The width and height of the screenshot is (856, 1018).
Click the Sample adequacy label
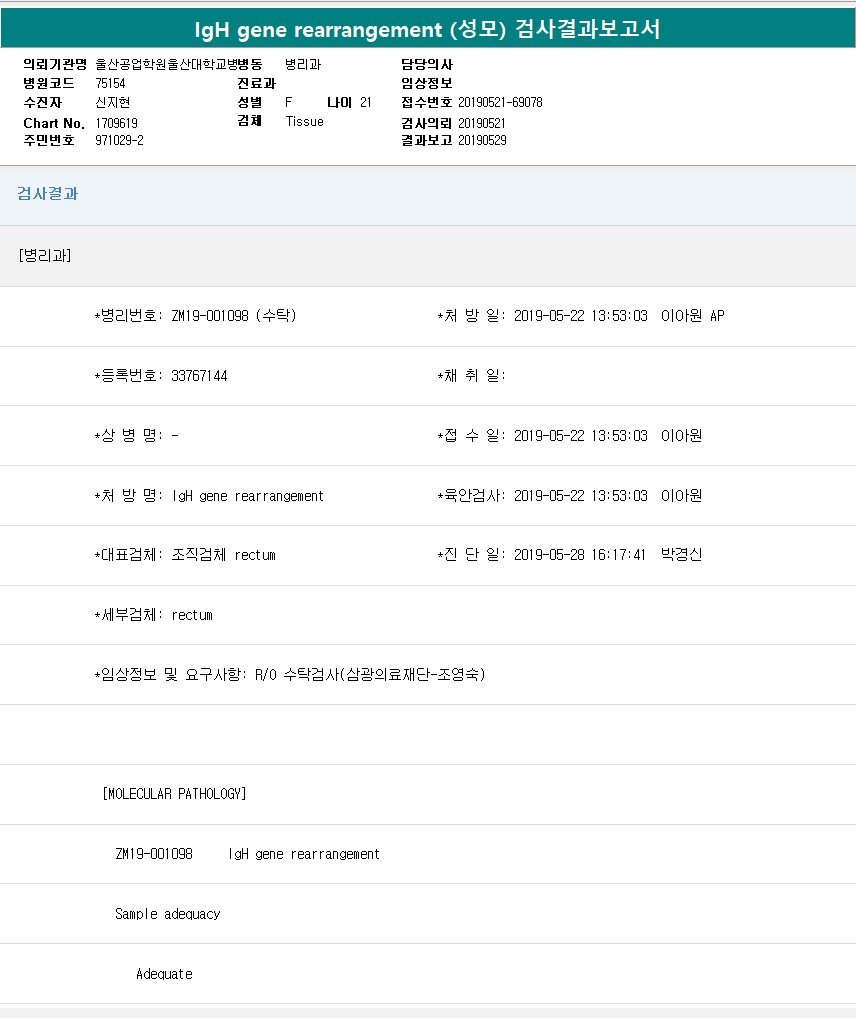coord(167,914)
